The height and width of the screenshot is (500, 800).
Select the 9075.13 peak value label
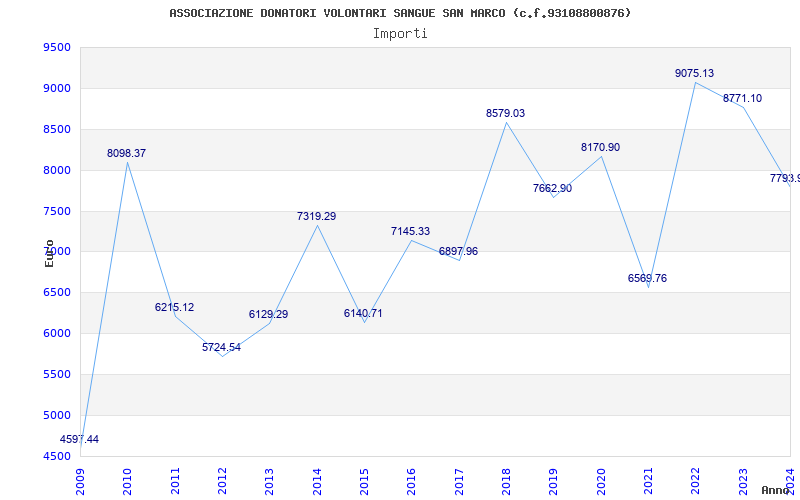coord(694,74)
